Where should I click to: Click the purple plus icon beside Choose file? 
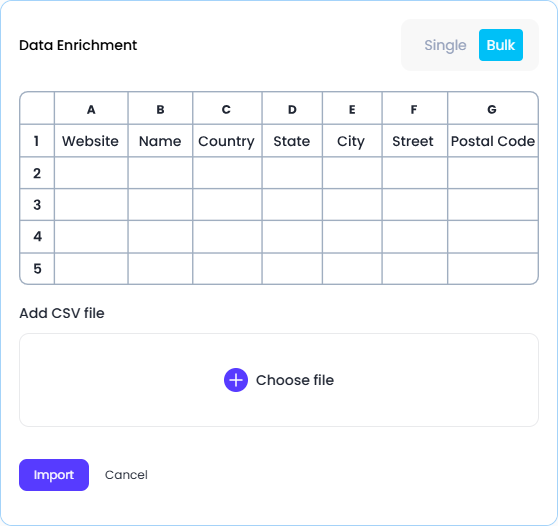tap(236, 380)
